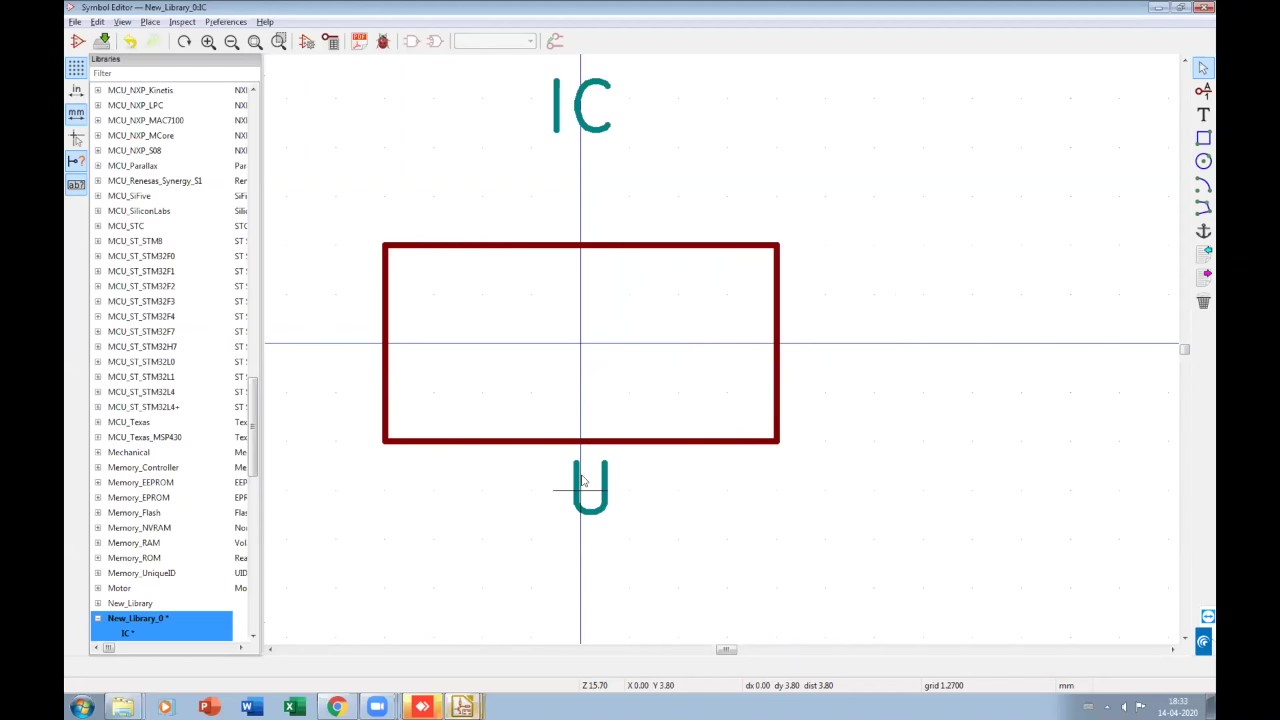The width and height of the screenshot is (1280, 720).
Task: Select the Ellipse tool
Action: pyautogui.click(x=1203, y=162)
